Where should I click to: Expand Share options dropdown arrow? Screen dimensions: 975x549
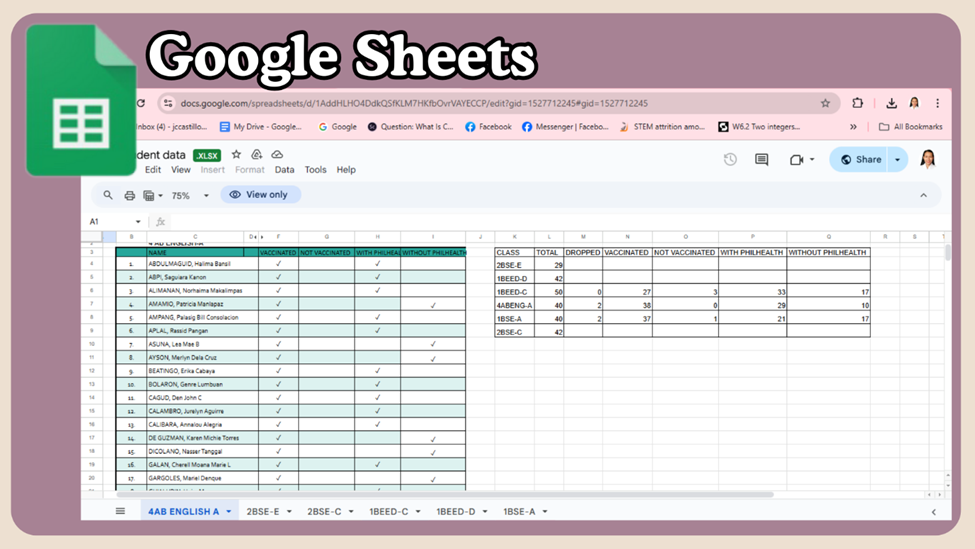click(897, 160)
